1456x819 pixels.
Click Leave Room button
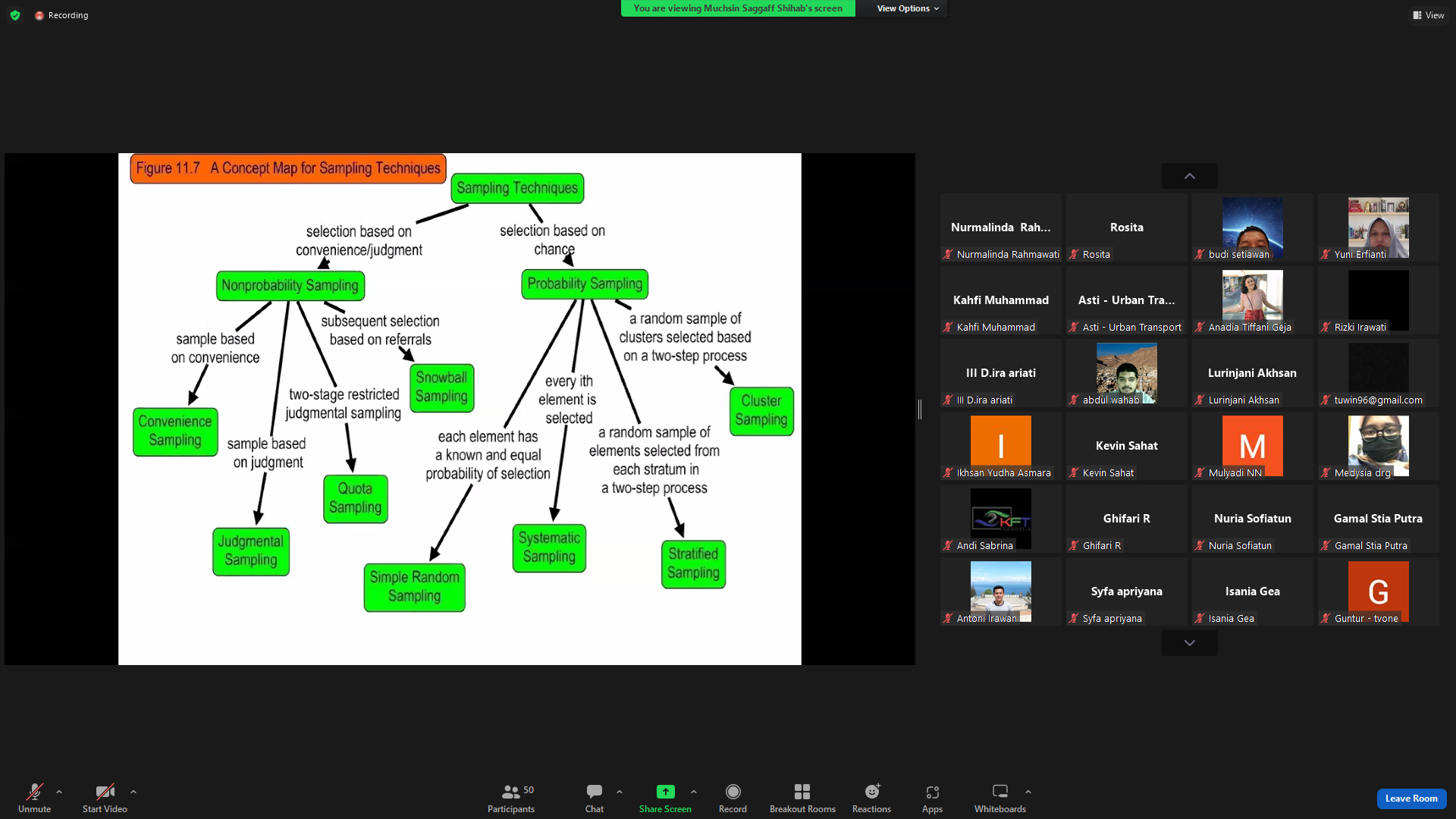click(1411, 799)
